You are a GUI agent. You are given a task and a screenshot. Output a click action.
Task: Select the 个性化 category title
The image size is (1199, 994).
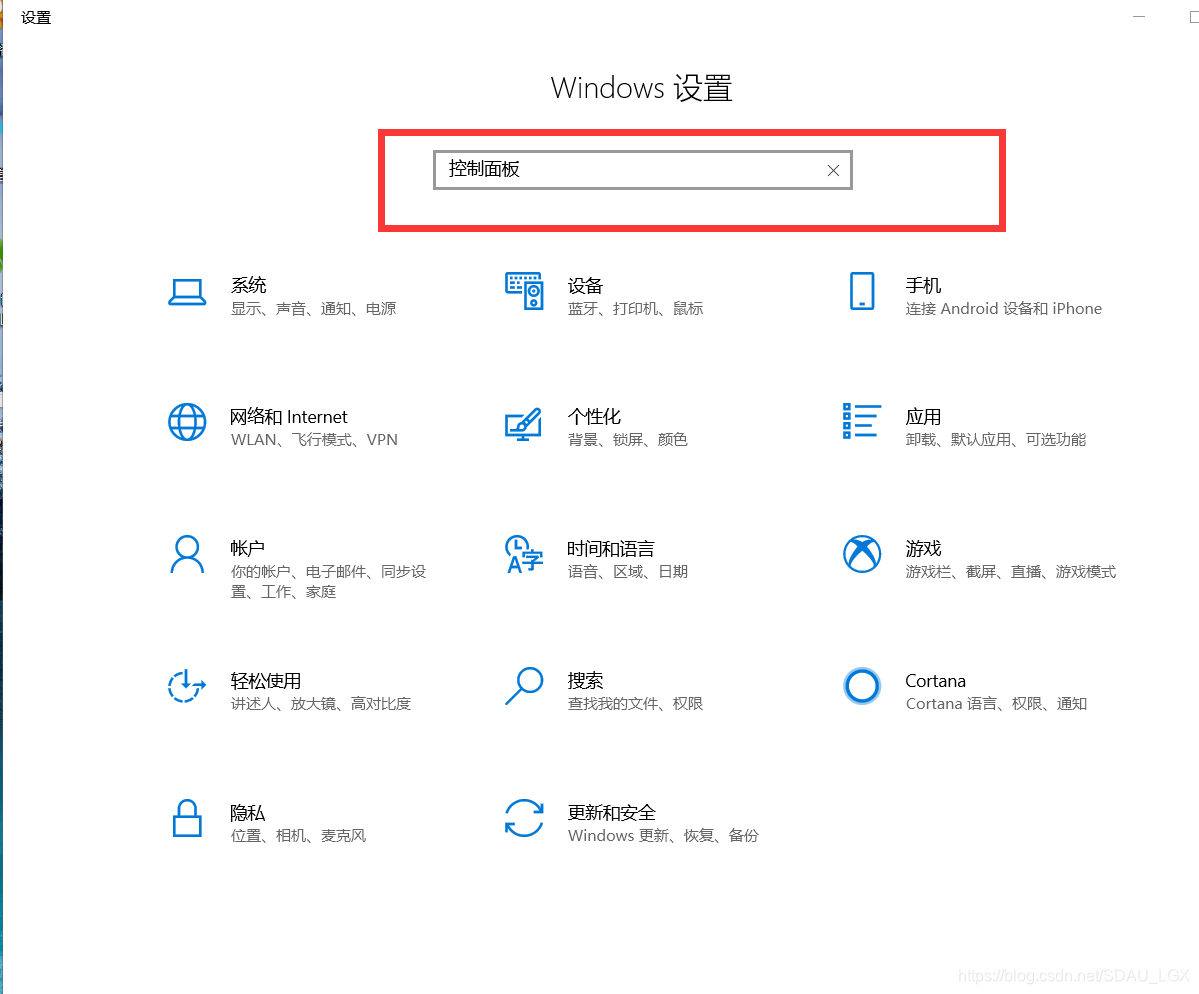tap(594, 417)
